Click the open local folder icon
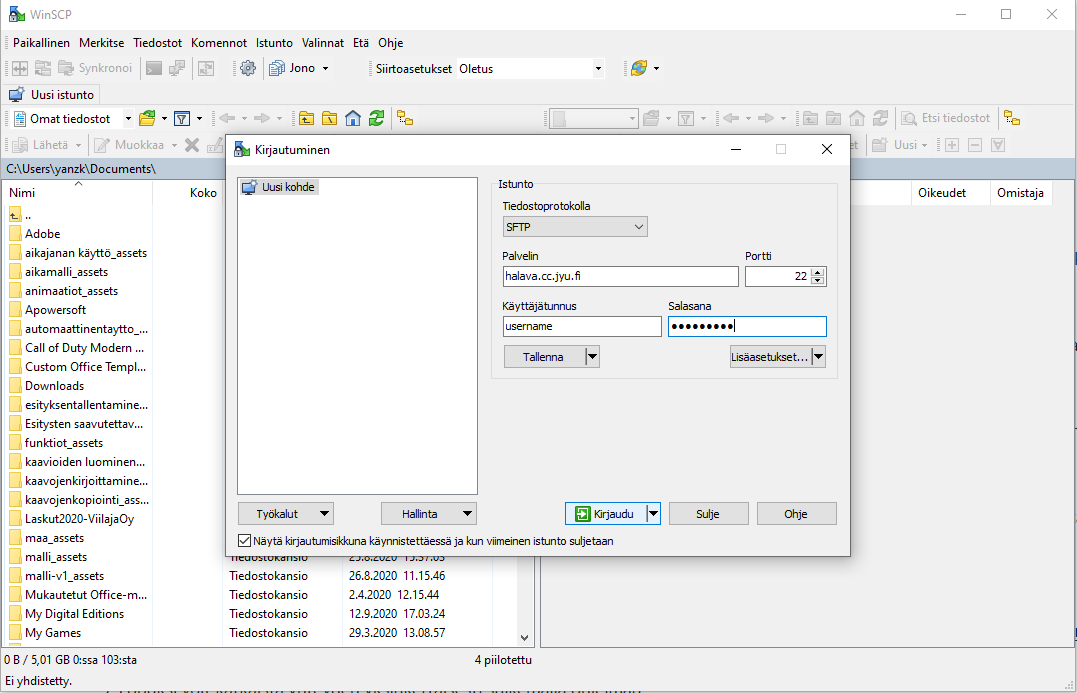Screen dimensions: 1077x693 [147, 118]
